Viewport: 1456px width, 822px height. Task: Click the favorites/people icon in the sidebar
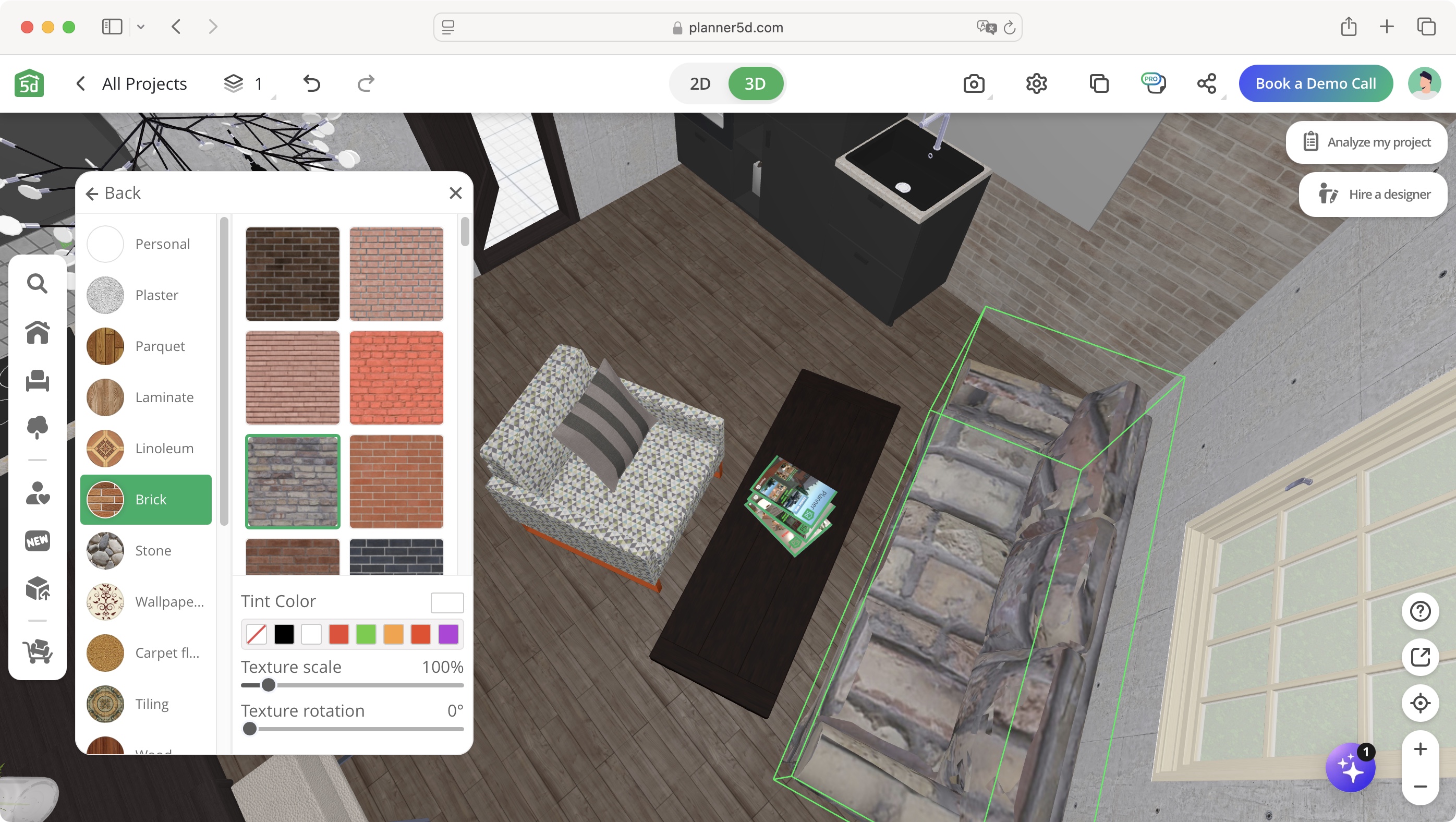37,494
